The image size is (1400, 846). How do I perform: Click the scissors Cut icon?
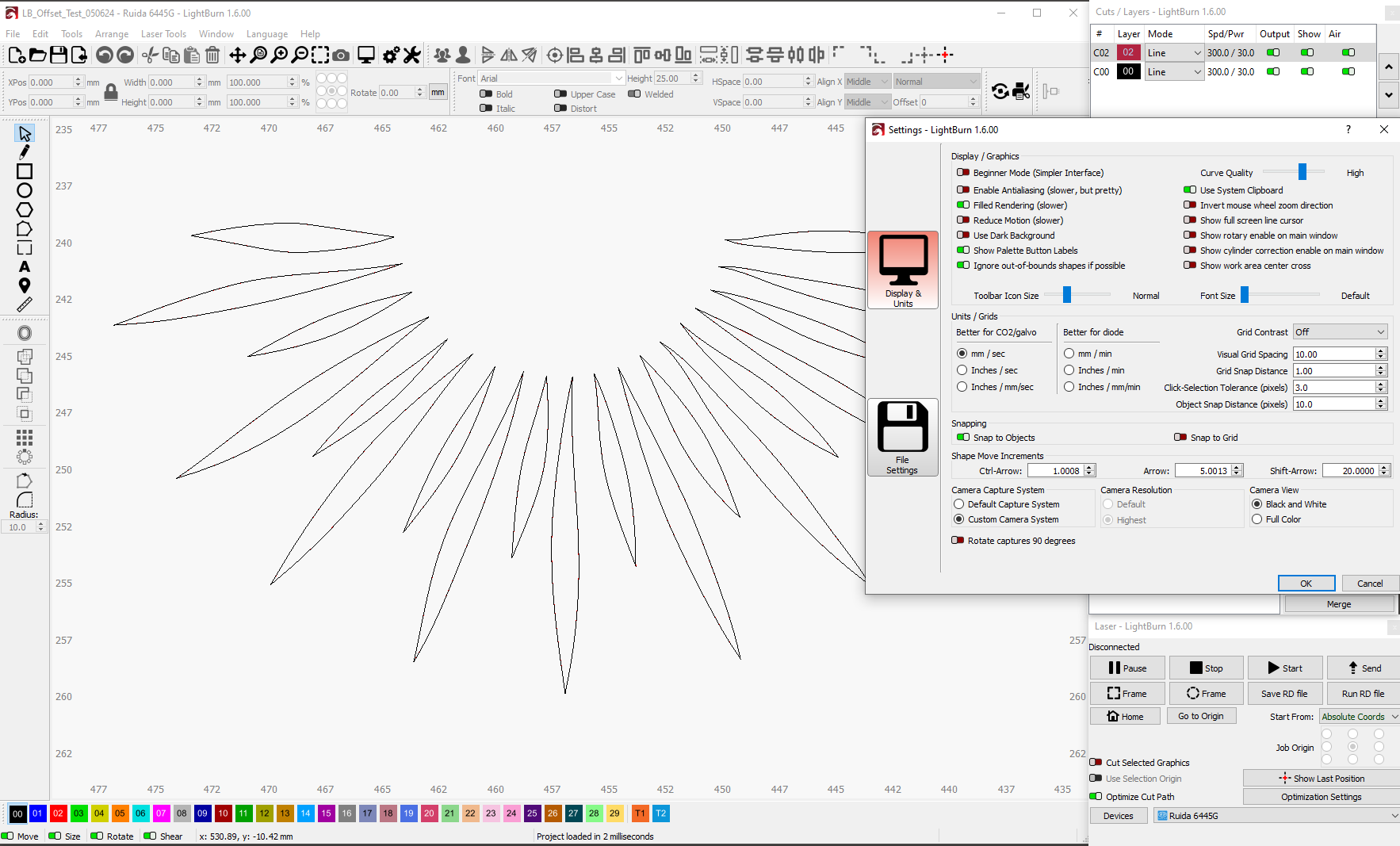click(150, 55)
